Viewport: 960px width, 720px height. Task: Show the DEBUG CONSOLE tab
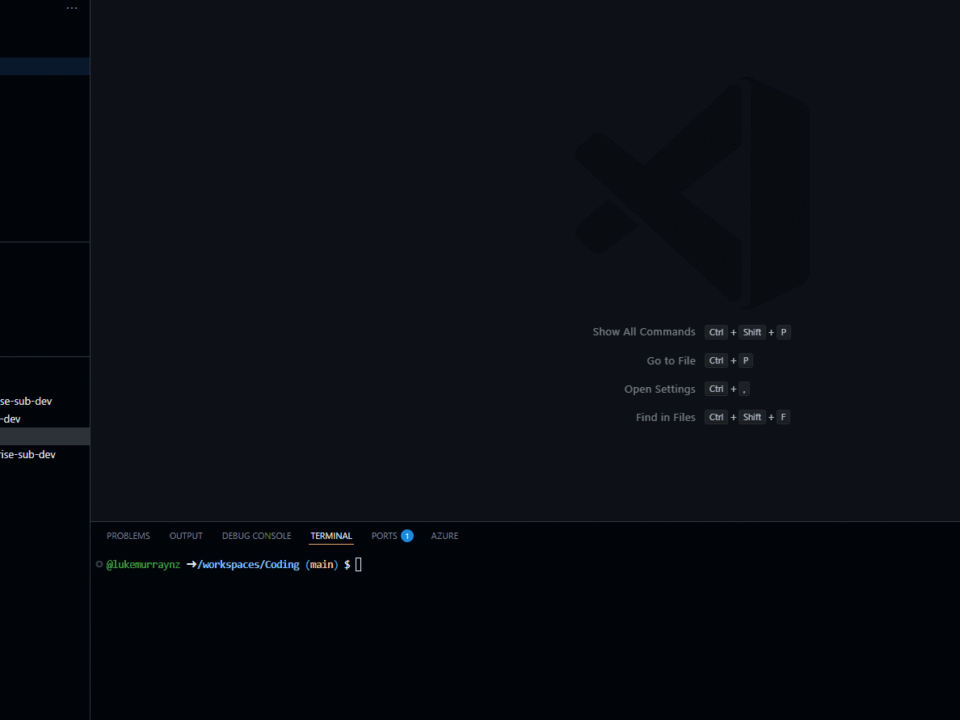coord(257,536)
